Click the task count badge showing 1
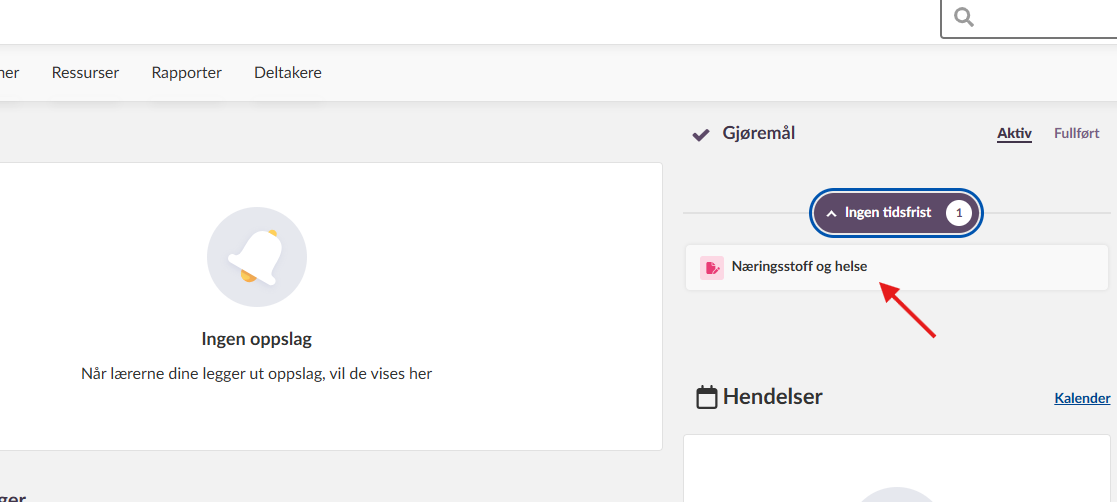Screen dimensions: 1117x502 tap(959, 213)
